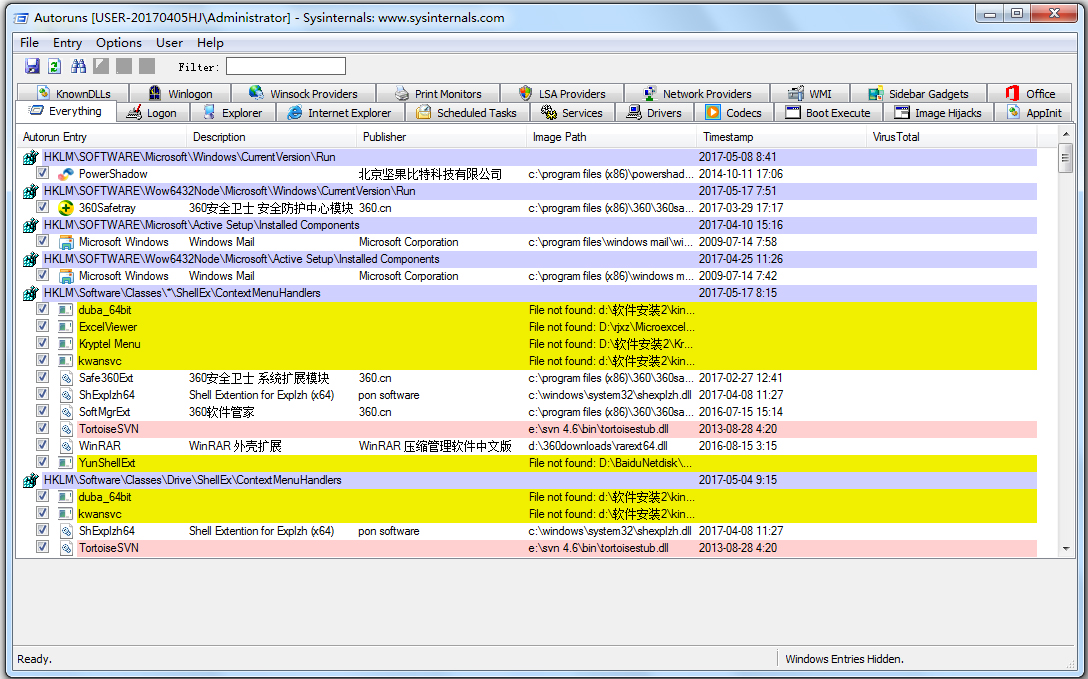1088x679 pixels.
Task: Open the Help menu
Action: pyautogui.click(x=210, y=43)
